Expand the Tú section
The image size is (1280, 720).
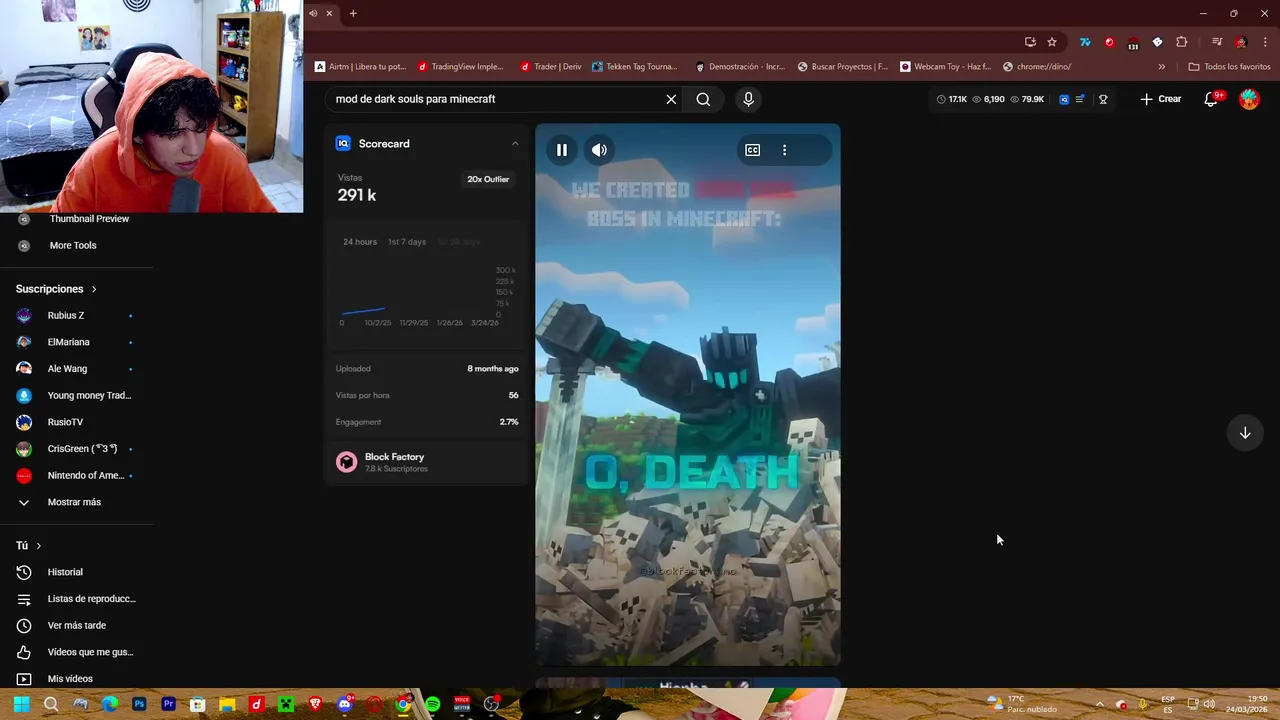click(x=28, y=546)
